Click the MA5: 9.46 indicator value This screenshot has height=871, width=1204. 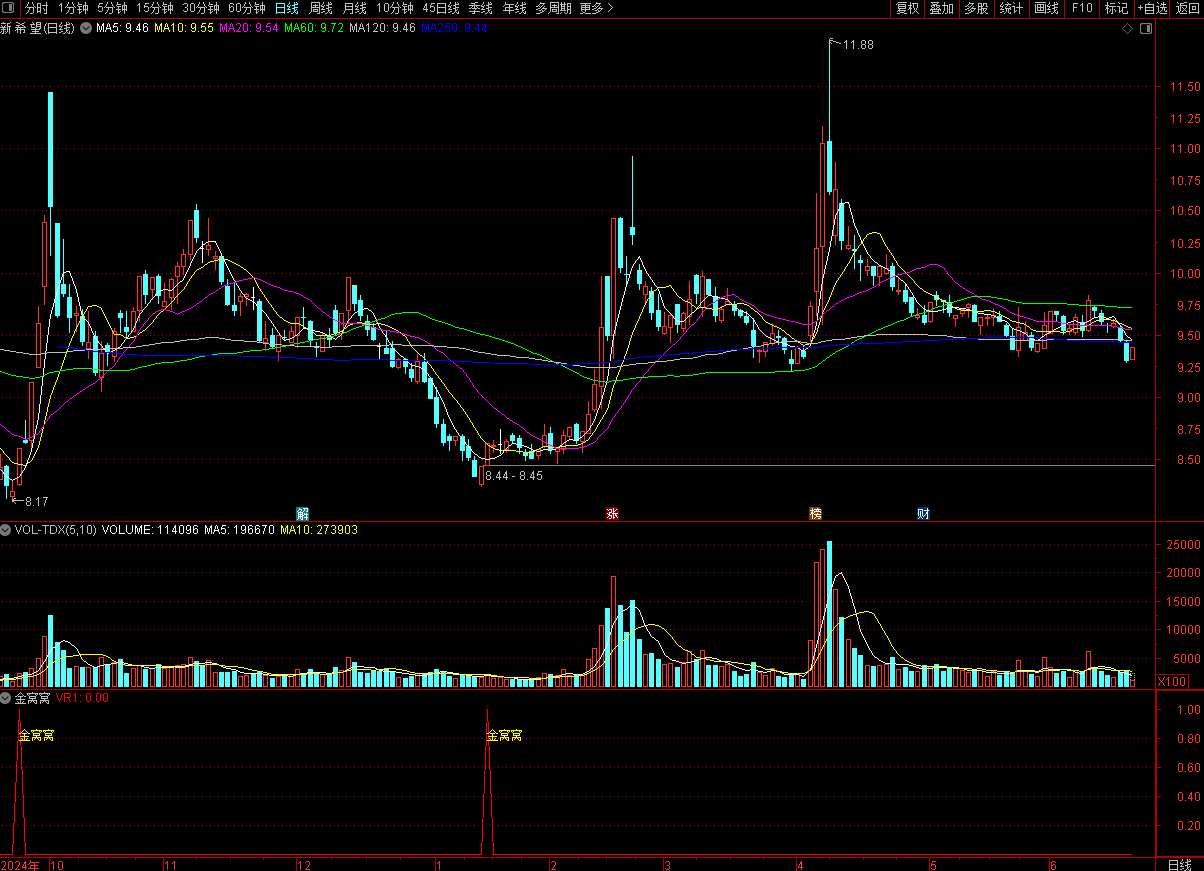click(x=122, y=28)
